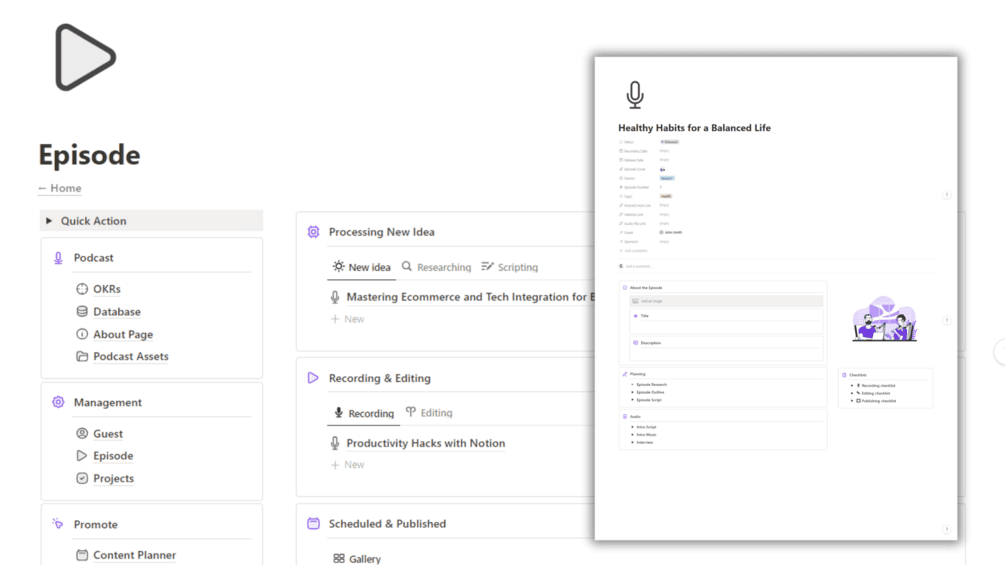Screen dimensions: 1005x565
Task: Click the Projects checkmark icon
Action: click(82, 478)
